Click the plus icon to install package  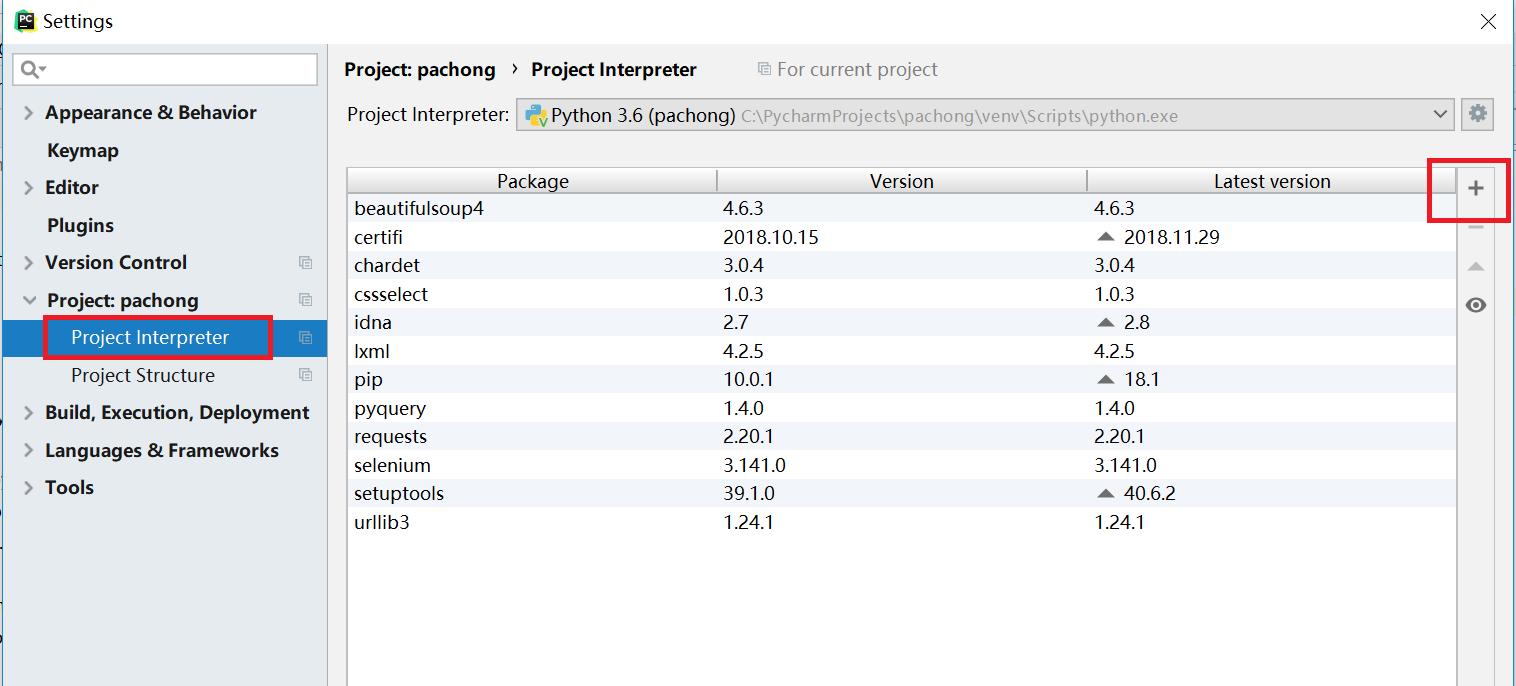coord(1475,189)
